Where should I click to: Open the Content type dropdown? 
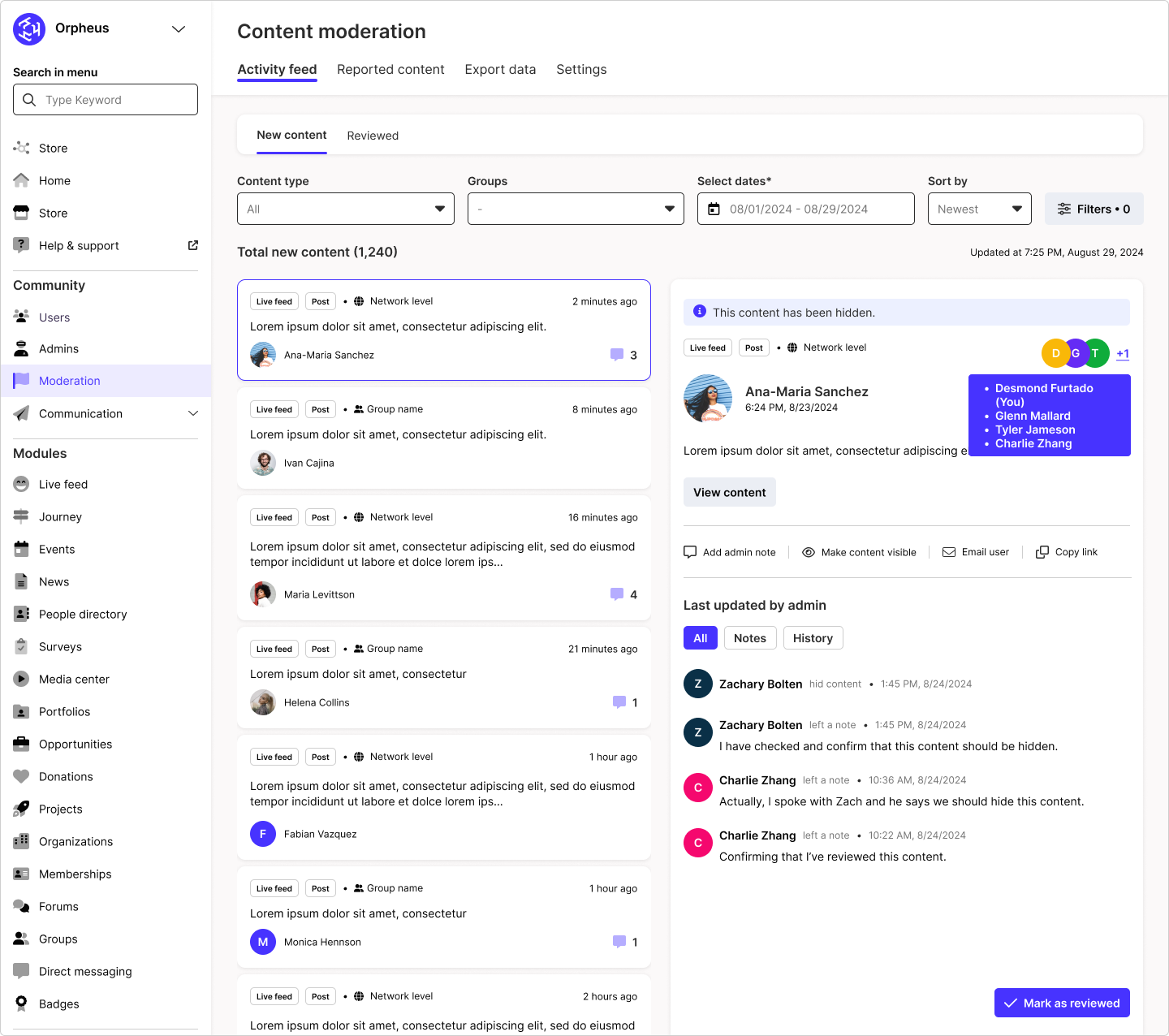pos(345,209)
